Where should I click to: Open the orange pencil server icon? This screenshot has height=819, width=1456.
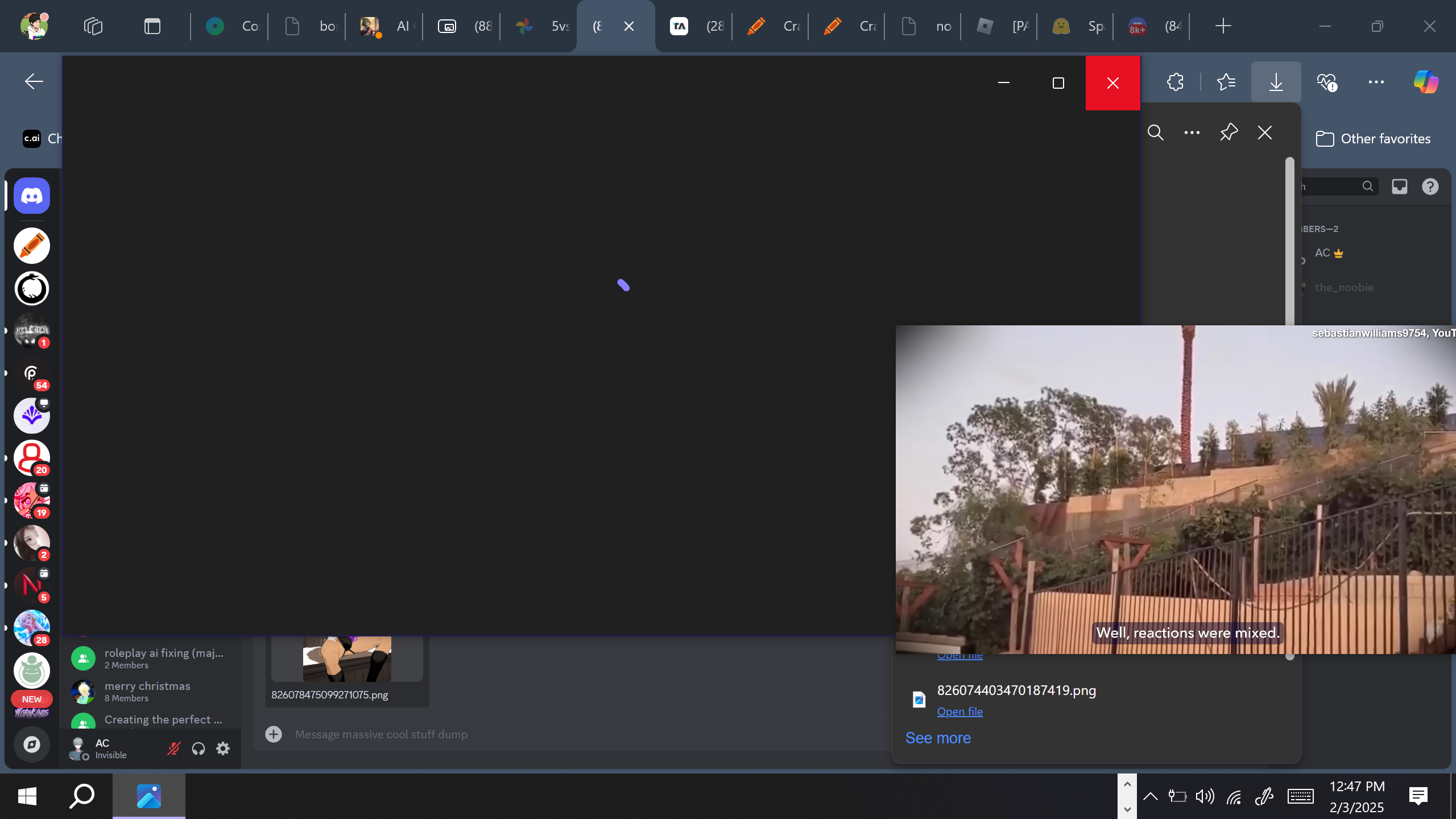(x=32, y=246)
